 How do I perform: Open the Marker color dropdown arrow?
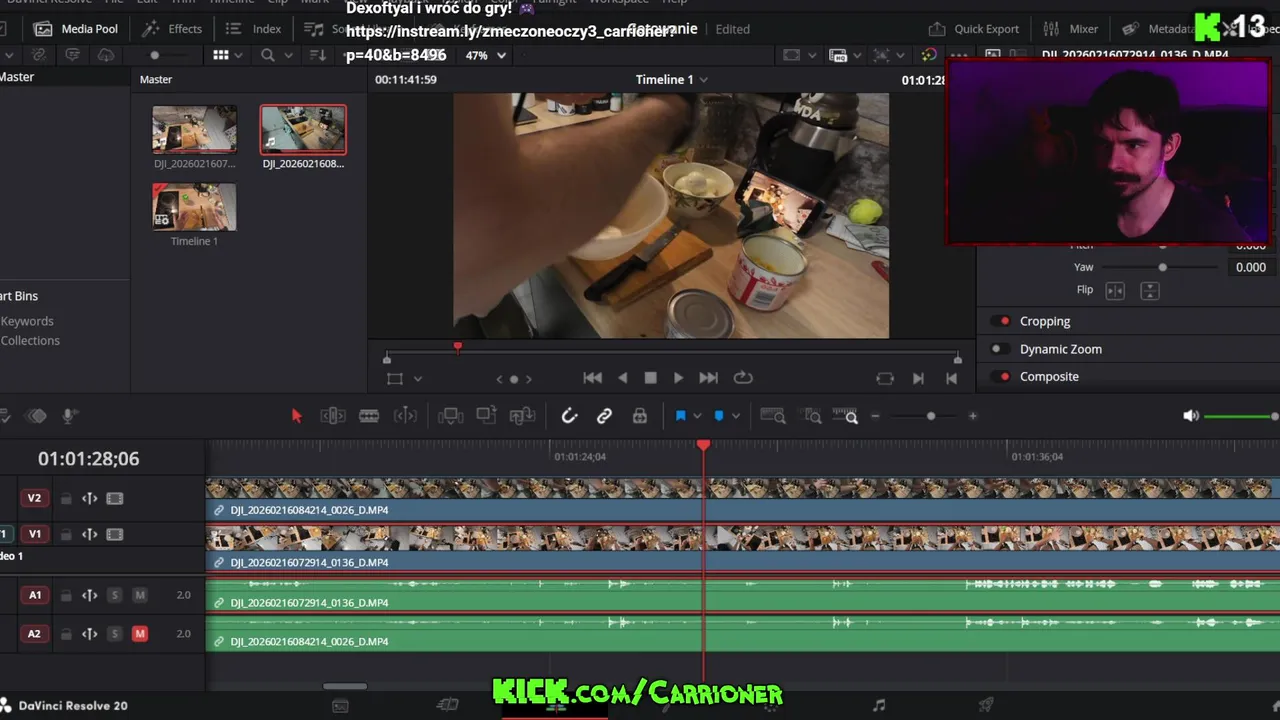pyautogui.click(x=734, y=416)
